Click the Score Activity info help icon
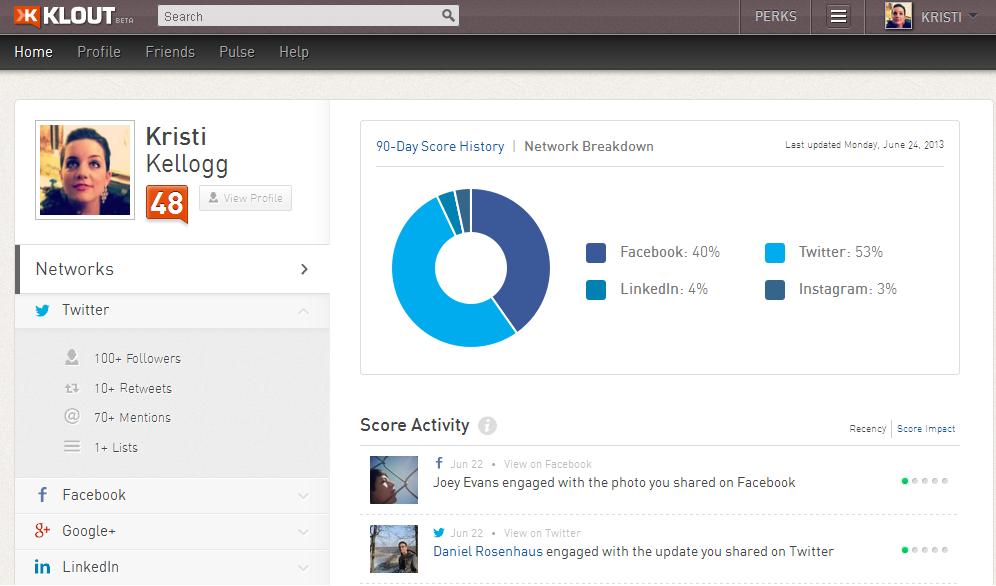Viewport: 996px width, 586px height. pos(487,425)
